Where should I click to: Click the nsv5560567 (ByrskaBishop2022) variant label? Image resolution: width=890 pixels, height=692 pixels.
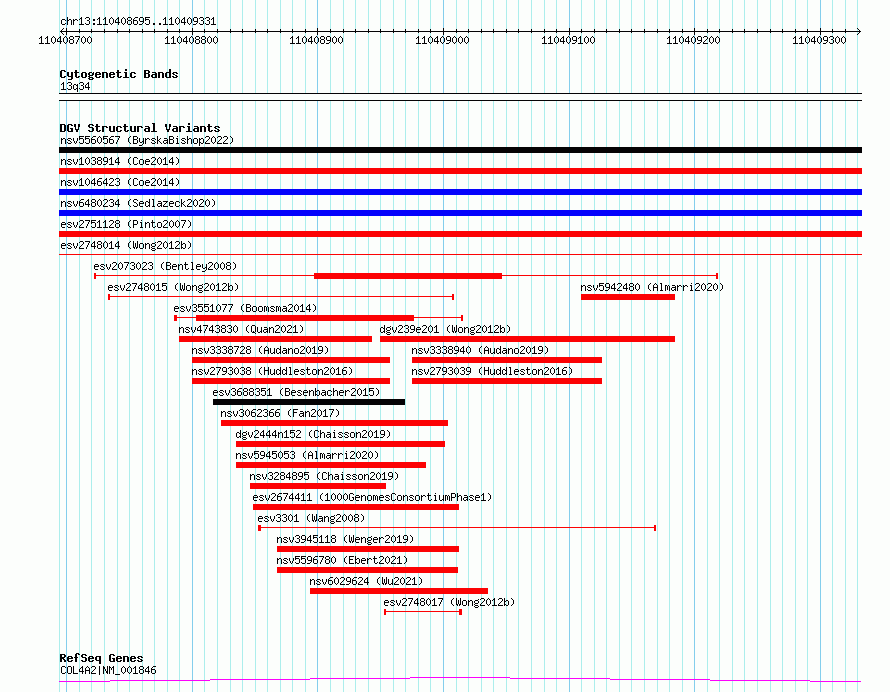pos(147,140)
